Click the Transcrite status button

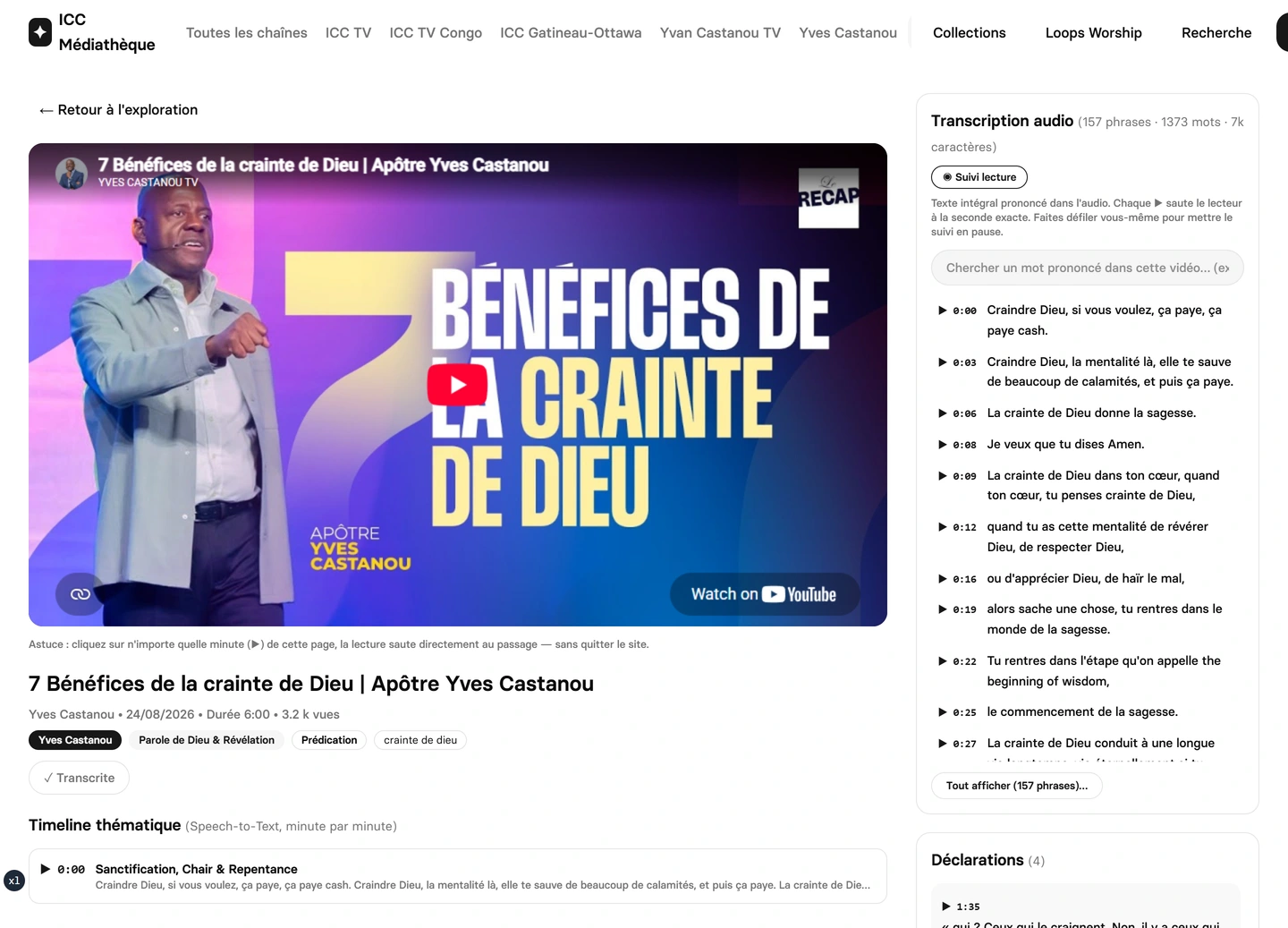(79, 778)
